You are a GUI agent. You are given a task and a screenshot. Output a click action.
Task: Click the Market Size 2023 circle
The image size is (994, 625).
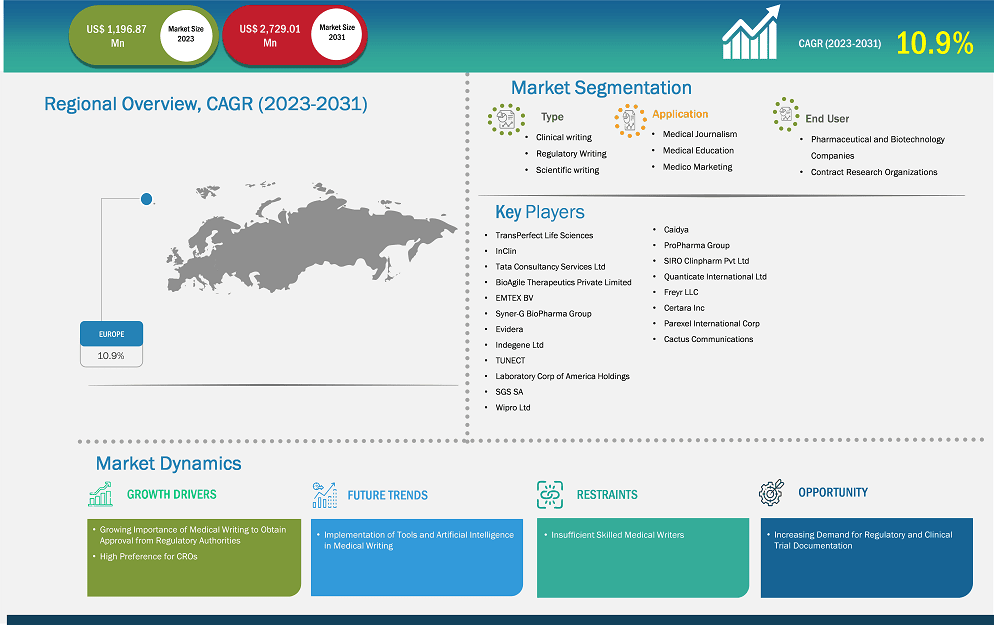[x=186, y=34]
